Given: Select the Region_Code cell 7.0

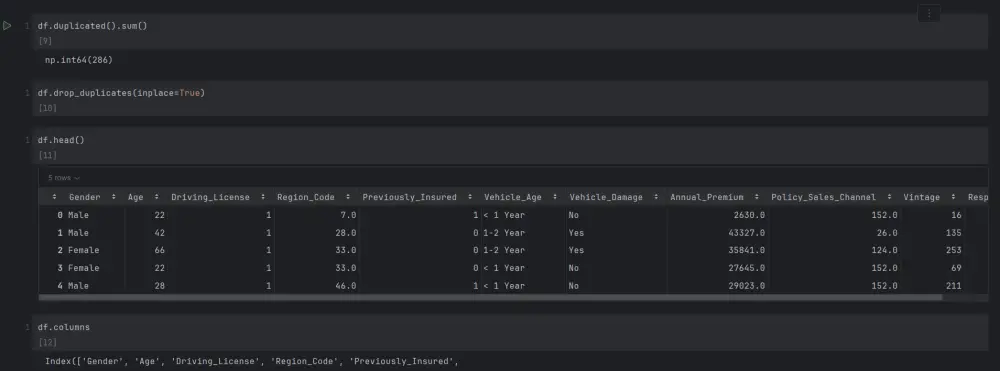Looking at the screenshot, I should (348, 215).
